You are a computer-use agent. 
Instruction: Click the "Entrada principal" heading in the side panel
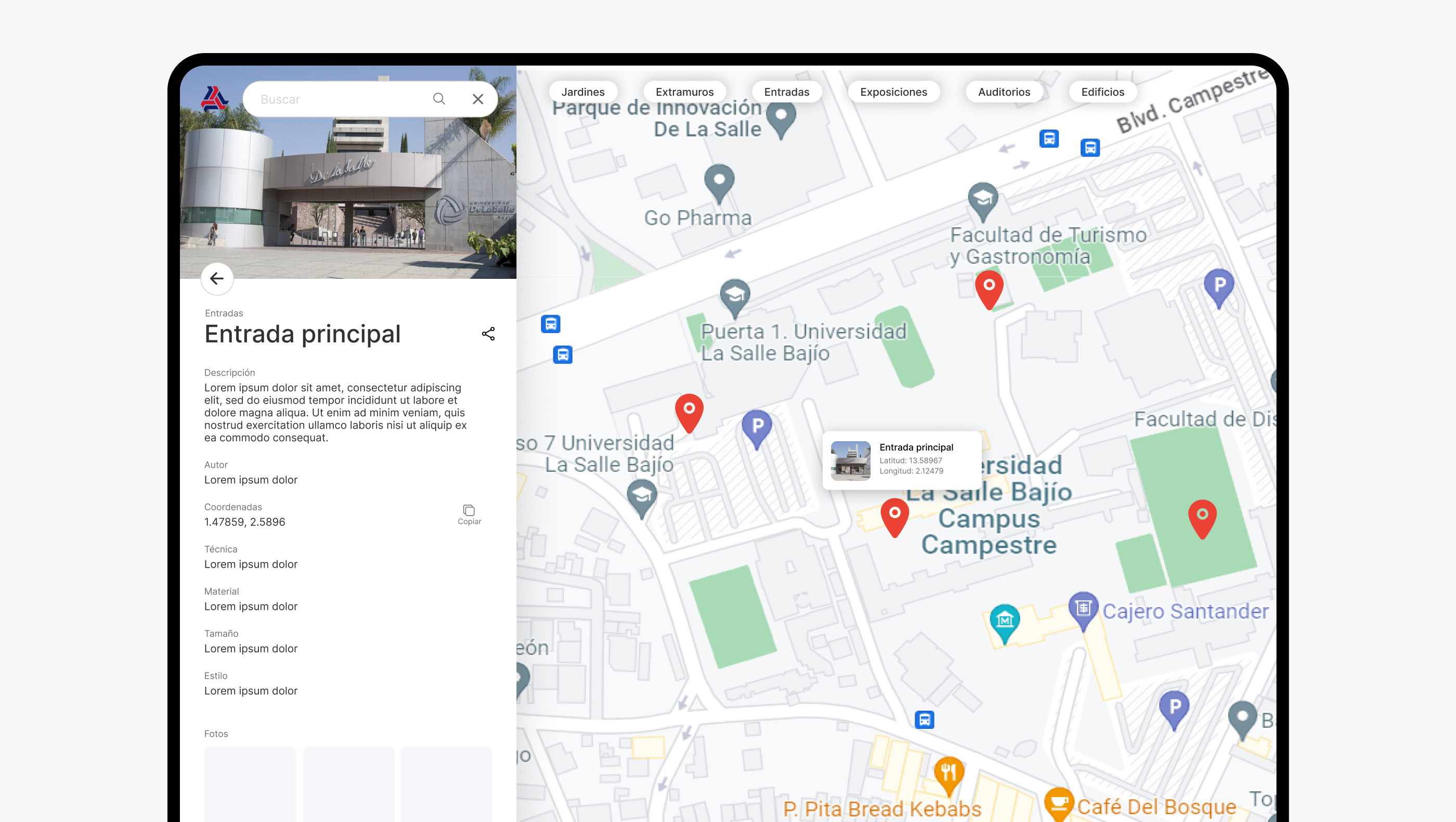click(303, 333)
